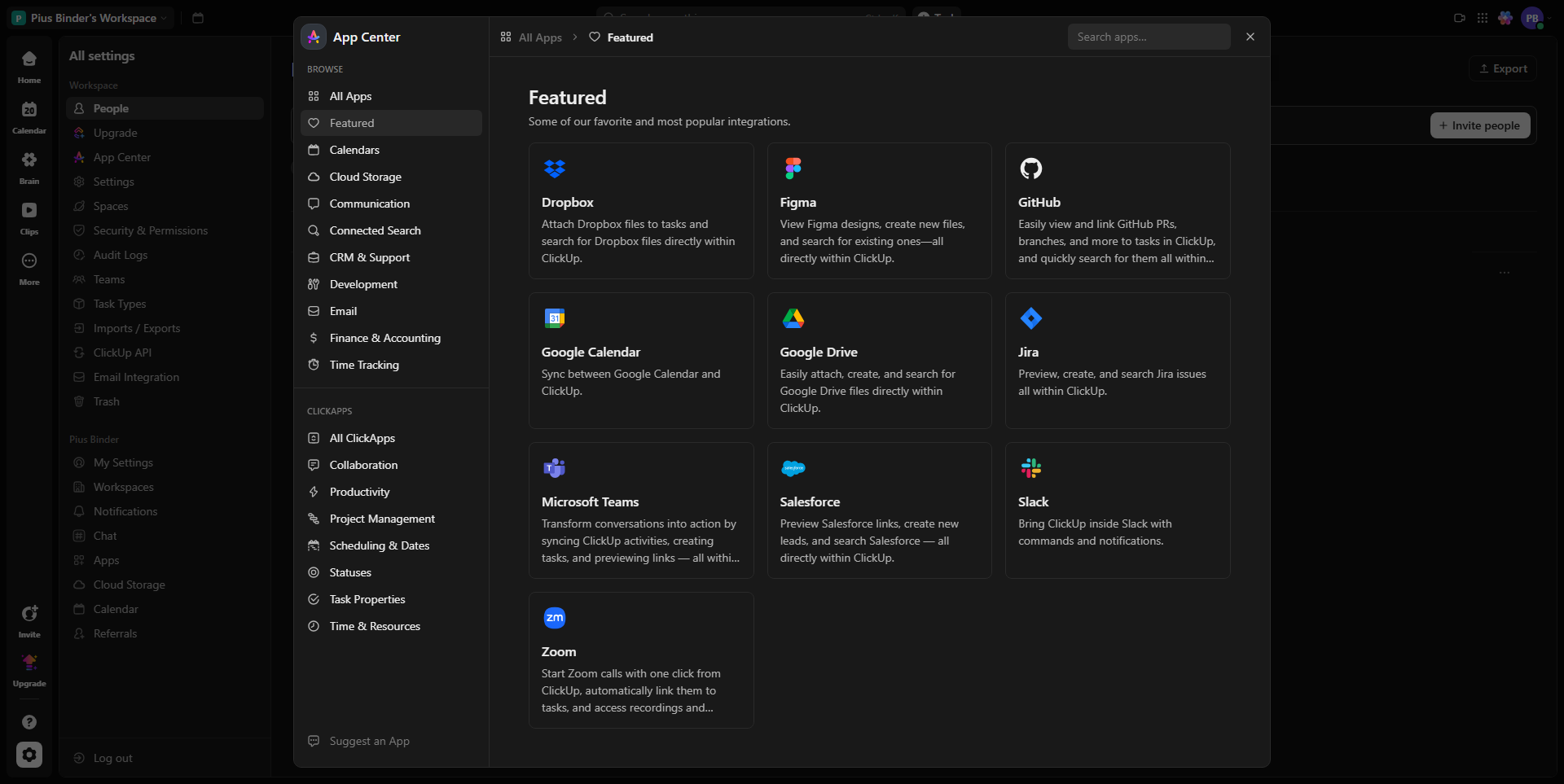Open Statuses ClickApps
The image size is (1564, 784).
391,572
